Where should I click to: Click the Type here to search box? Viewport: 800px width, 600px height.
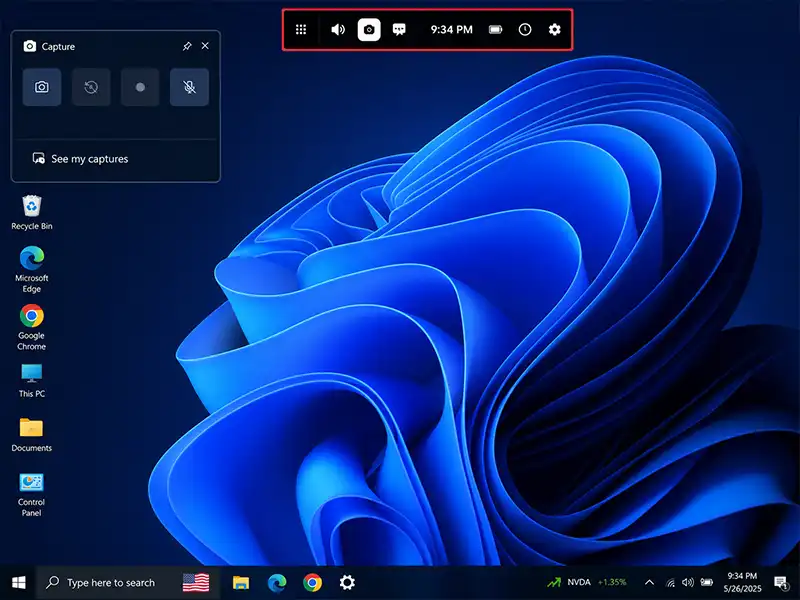[128, 582]
